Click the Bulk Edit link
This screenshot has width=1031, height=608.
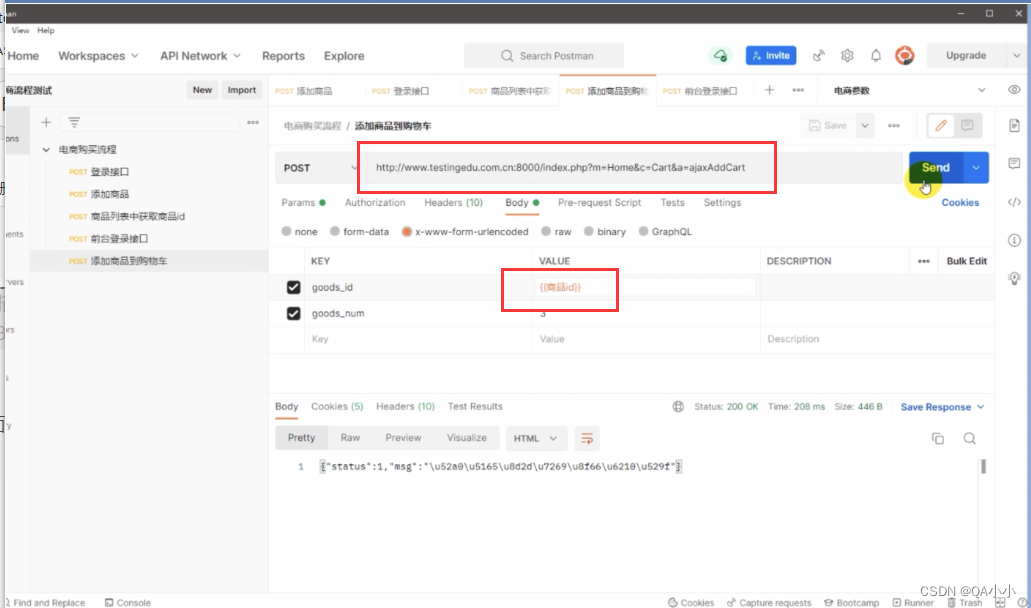[967, 261]
